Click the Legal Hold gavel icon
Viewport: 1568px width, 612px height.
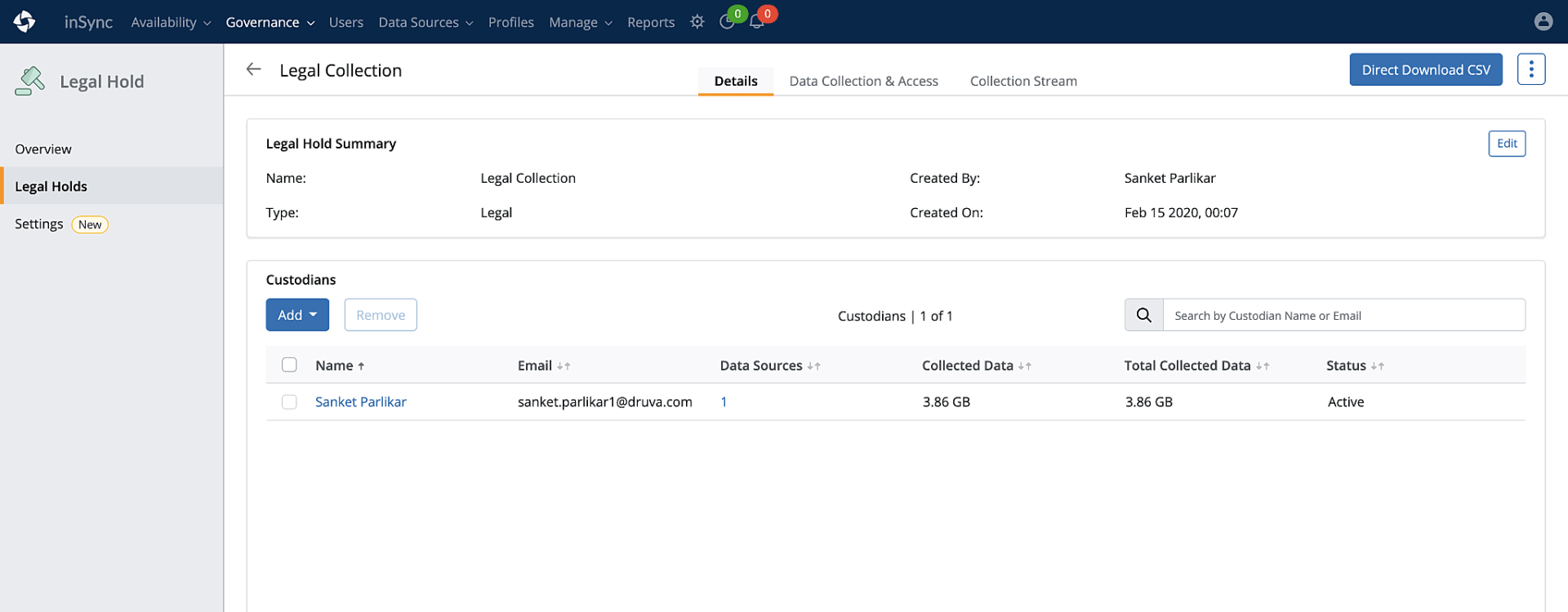click(30, 81)
